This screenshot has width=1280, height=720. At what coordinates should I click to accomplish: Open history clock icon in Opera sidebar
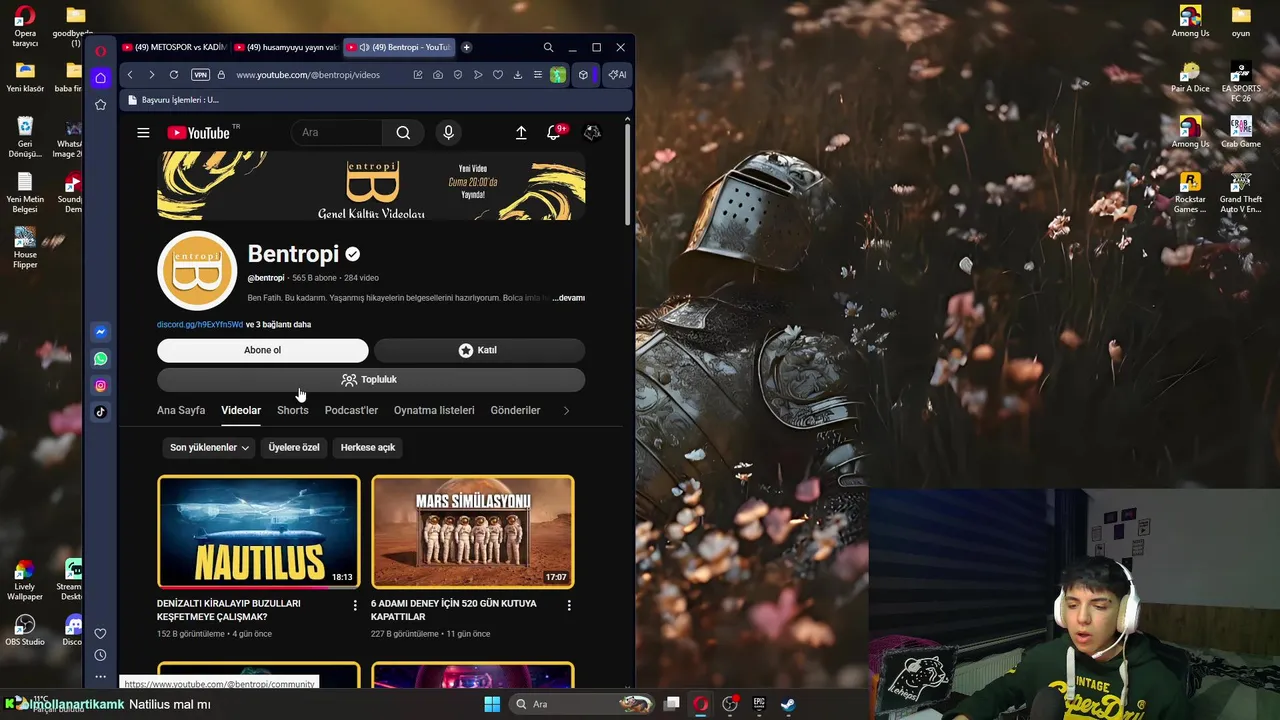click(100, 655)
